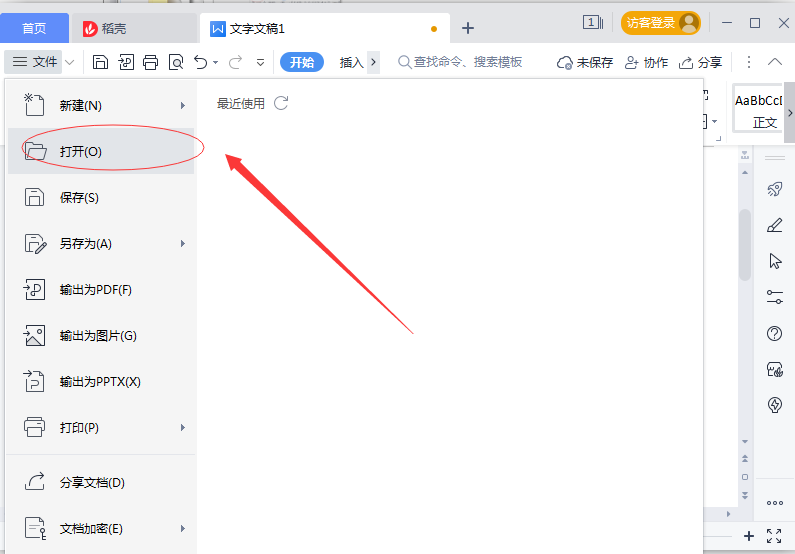Refresh the recently used list
This screenshot has height=554, width=795.
tap(281, 103)
